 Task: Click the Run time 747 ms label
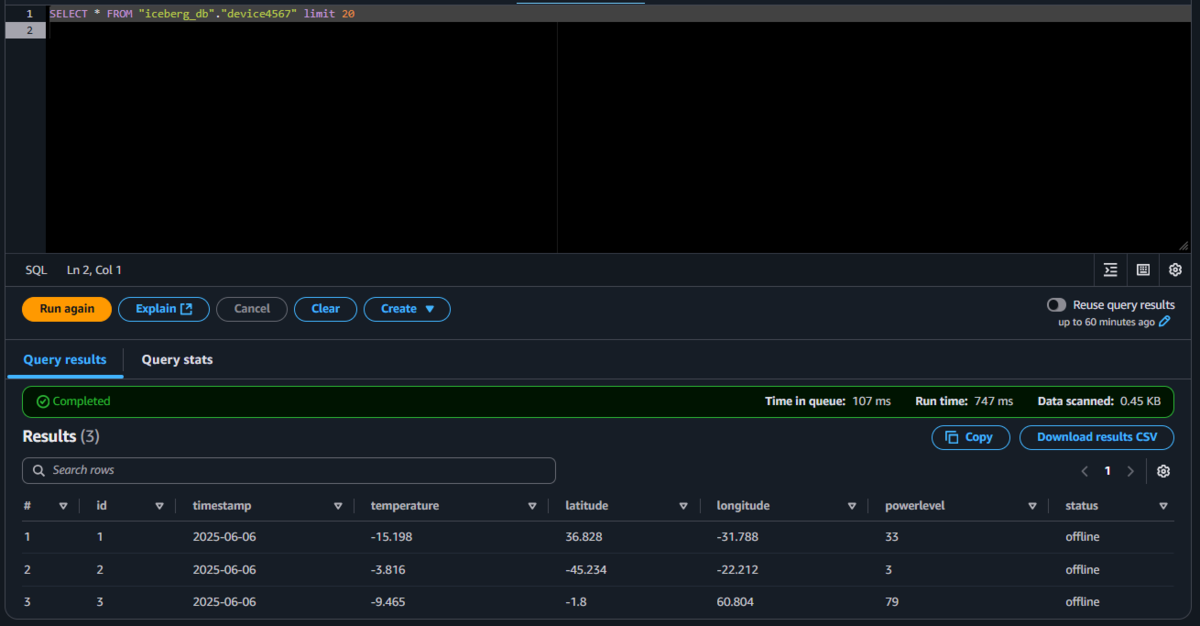(964, 401)
